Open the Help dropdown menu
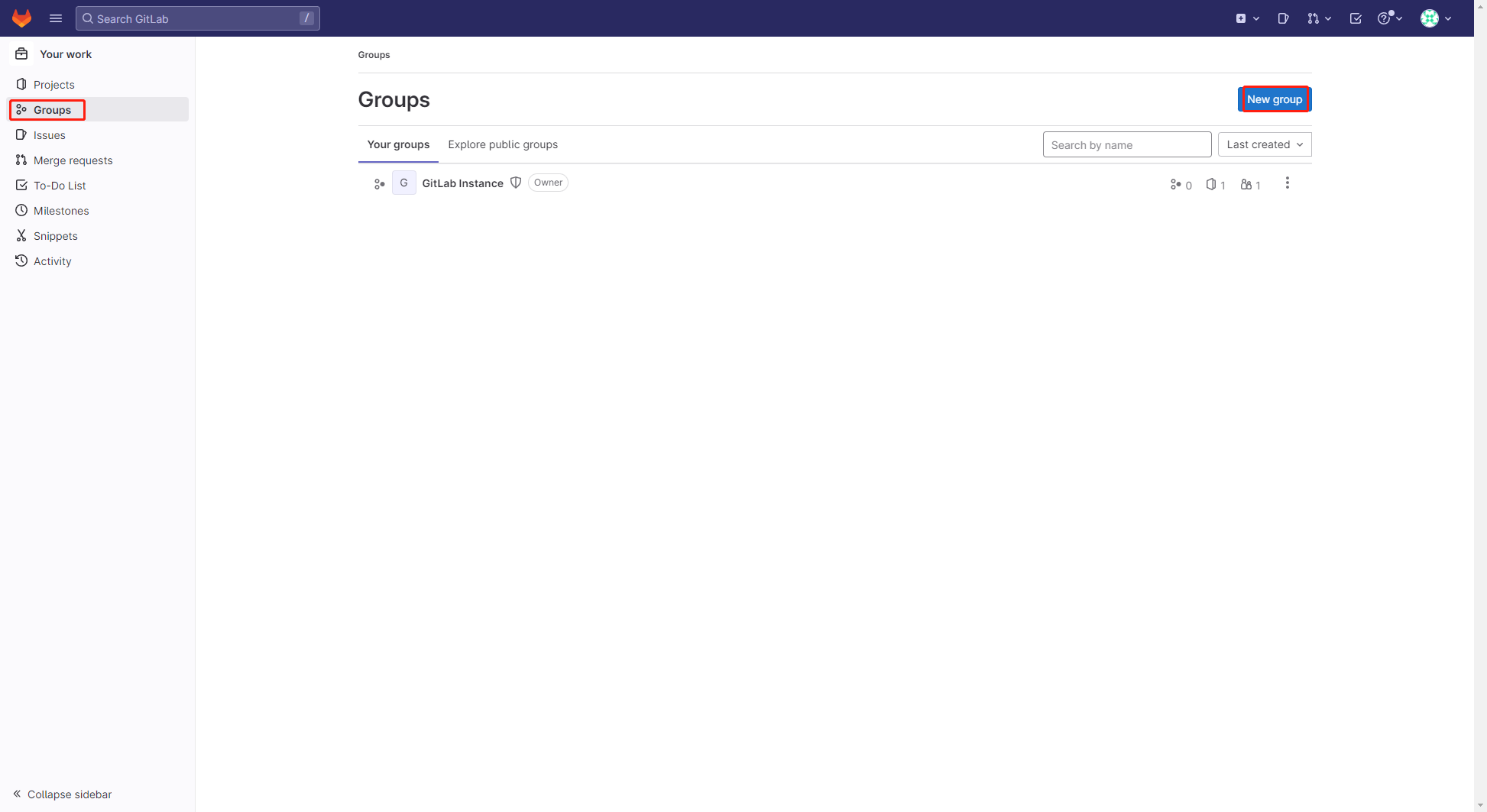 (1390, 18)
